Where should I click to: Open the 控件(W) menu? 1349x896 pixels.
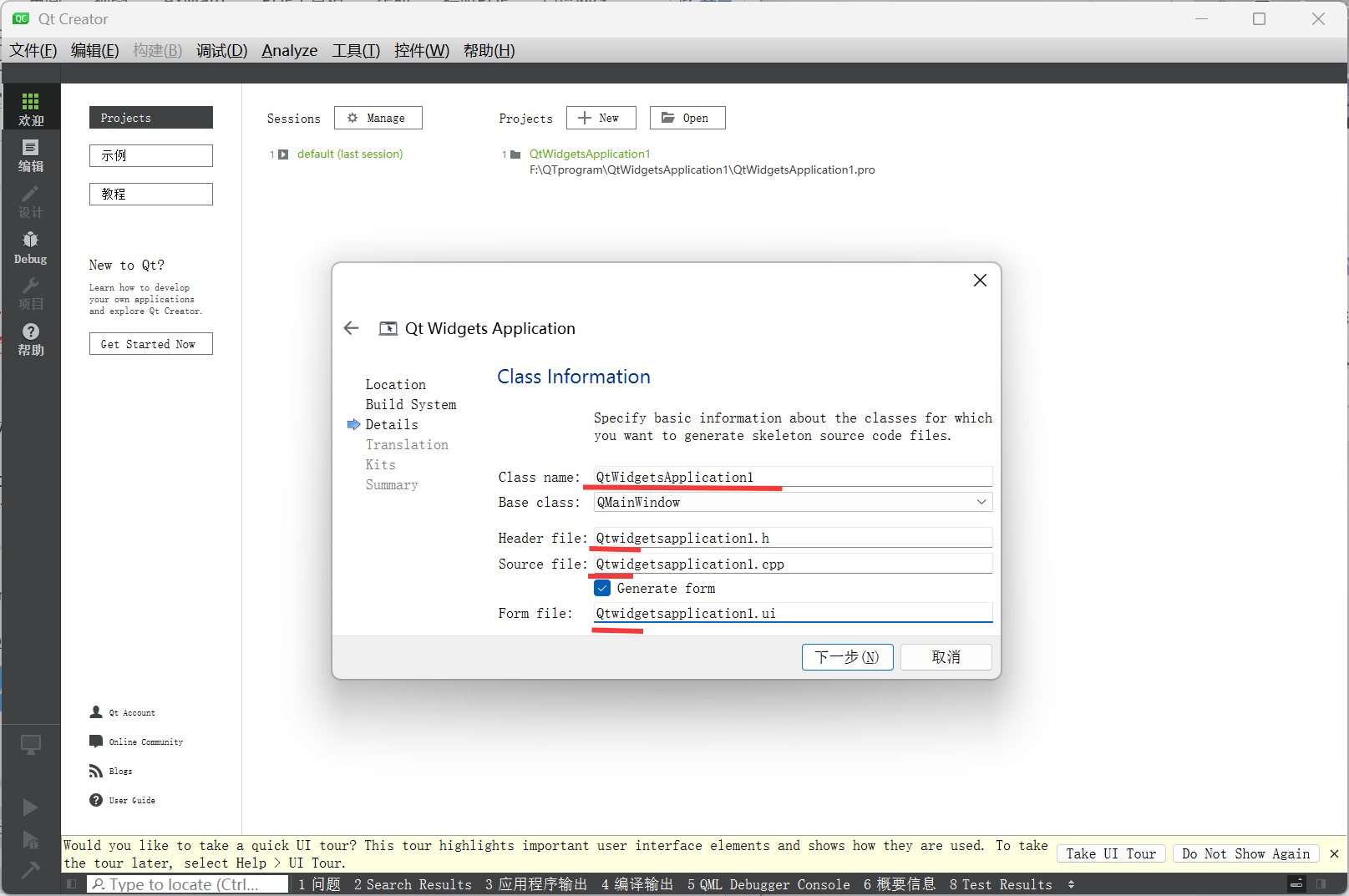click(422, 51)
